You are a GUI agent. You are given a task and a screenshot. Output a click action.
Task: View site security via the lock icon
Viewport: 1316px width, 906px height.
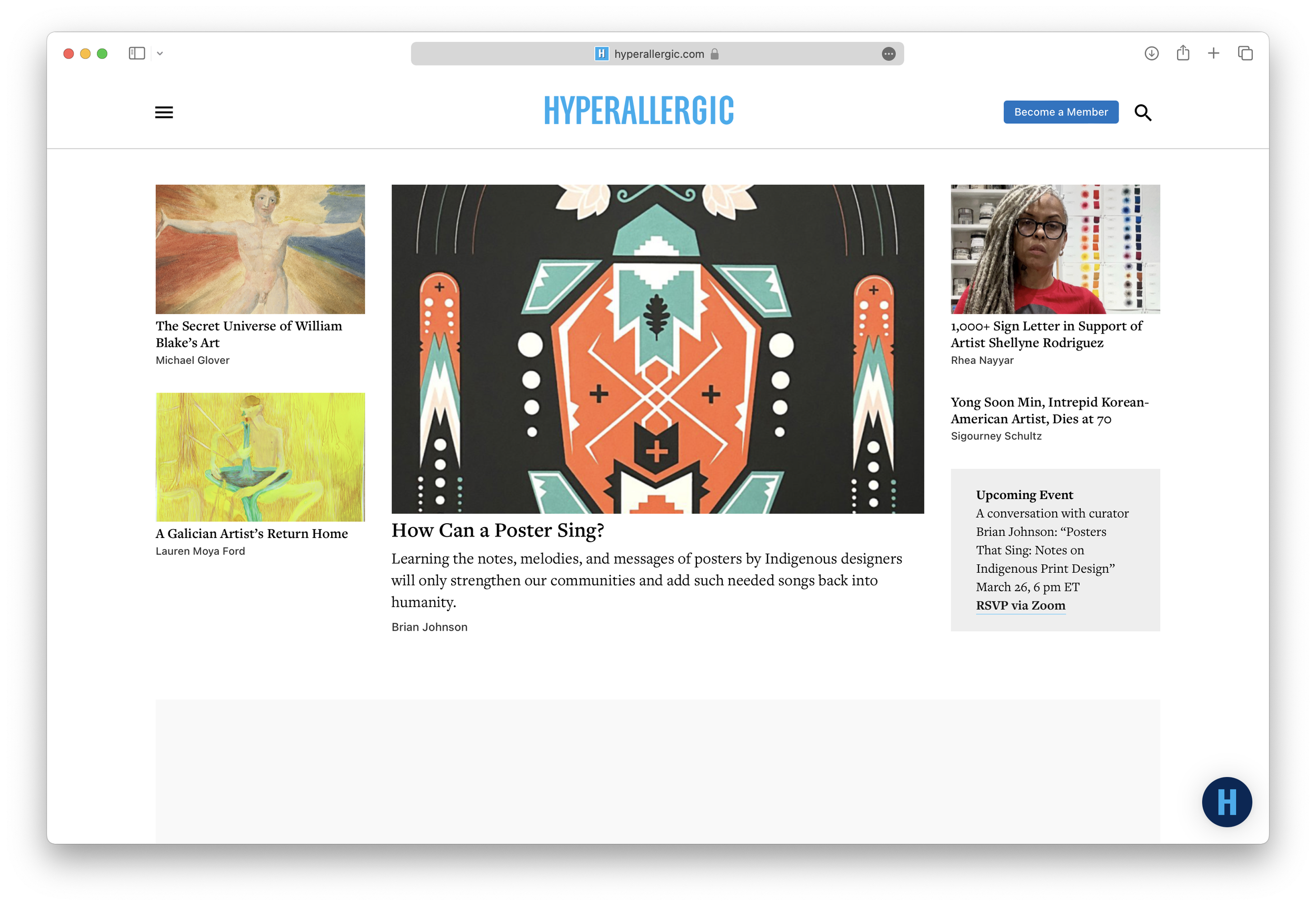[x=714, y=54]
